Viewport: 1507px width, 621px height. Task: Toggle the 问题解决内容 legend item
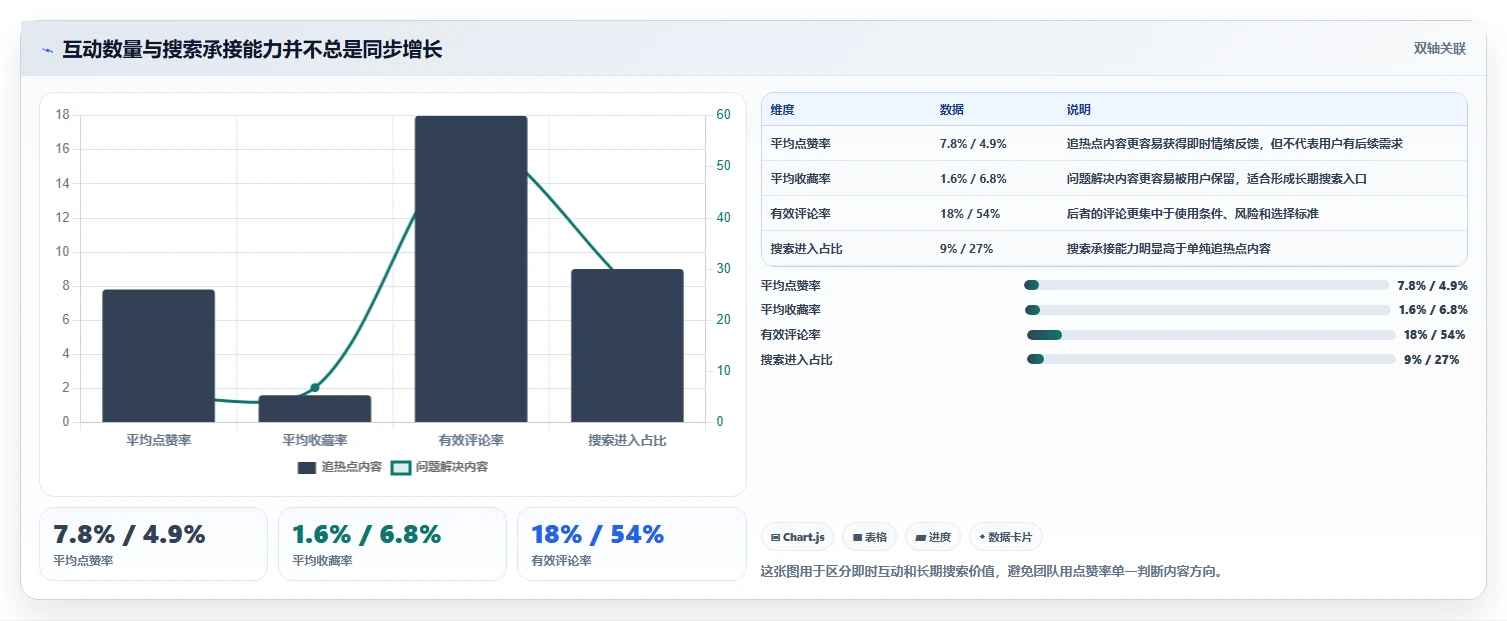click(x=439, y=467)
